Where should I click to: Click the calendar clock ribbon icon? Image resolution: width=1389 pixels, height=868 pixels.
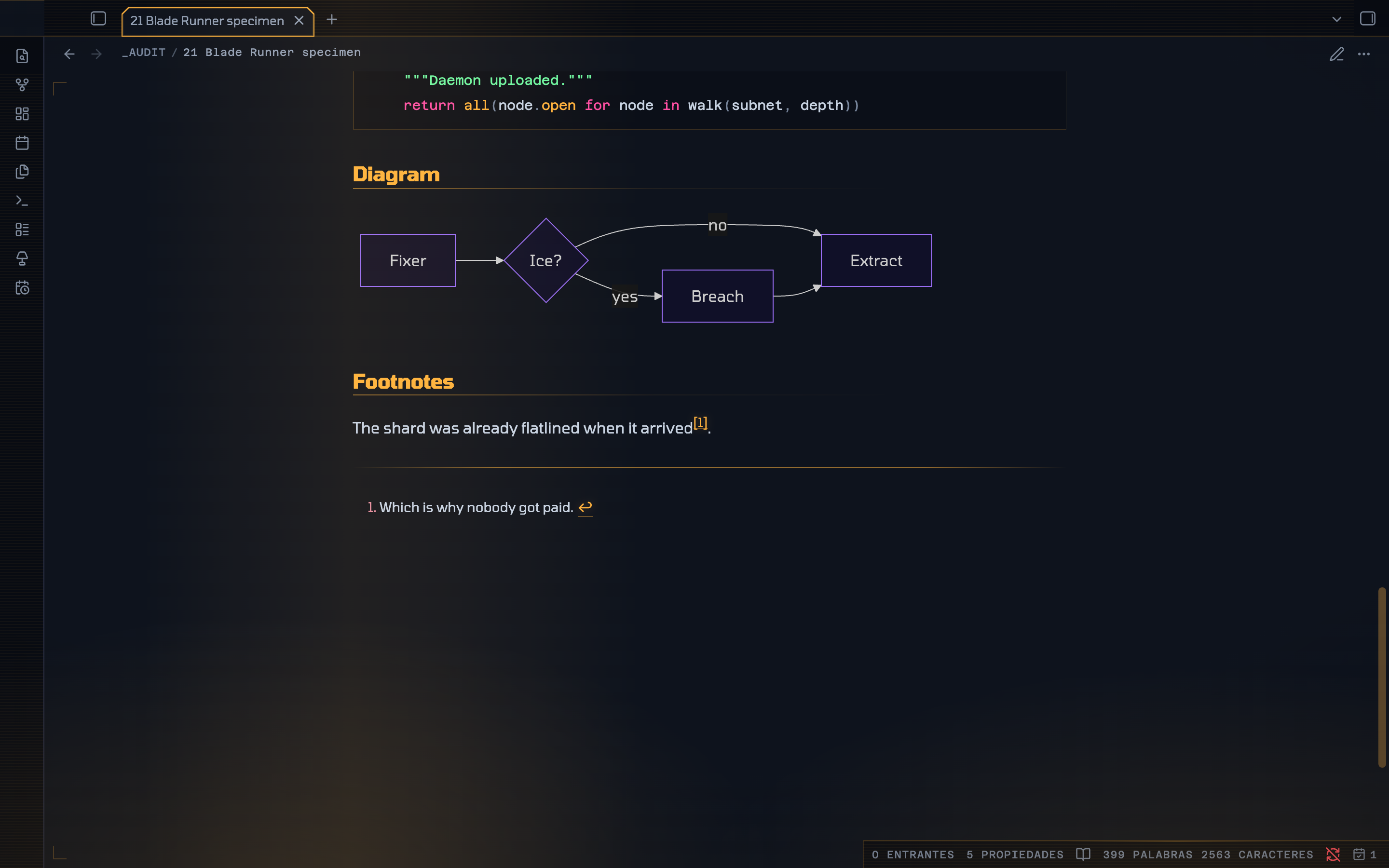coord(22,287)
